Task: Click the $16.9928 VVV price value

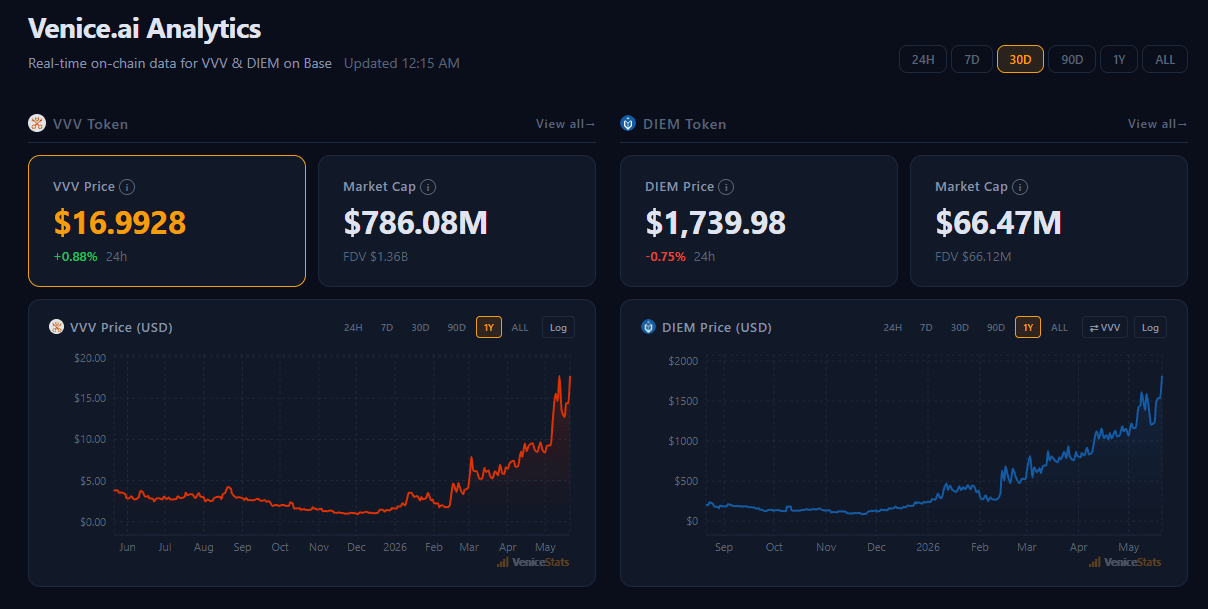Action: (120, 222)
